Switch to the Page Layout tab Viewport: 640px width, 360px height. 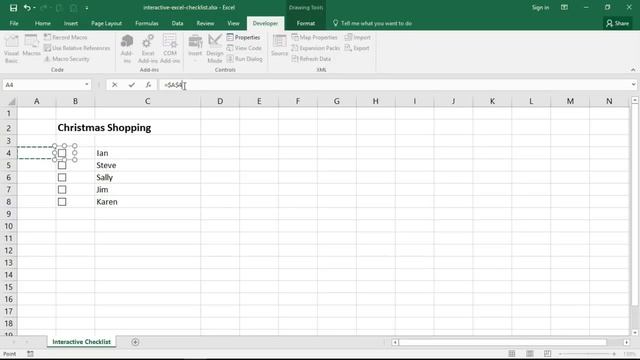click(x=106, y=23)
